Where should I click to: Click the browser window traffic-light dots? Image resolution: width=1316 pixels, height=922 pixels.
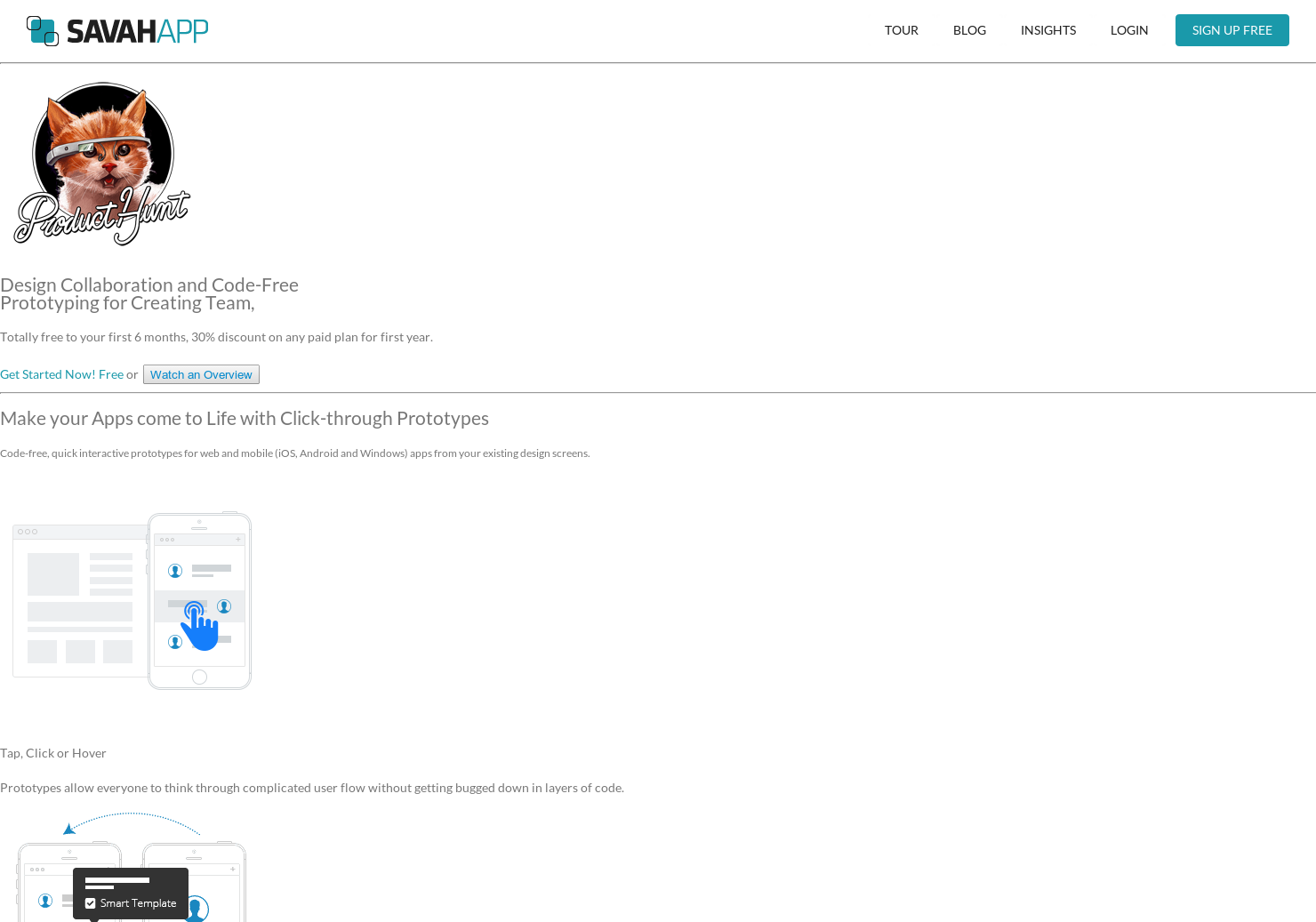tap(28, 531)
